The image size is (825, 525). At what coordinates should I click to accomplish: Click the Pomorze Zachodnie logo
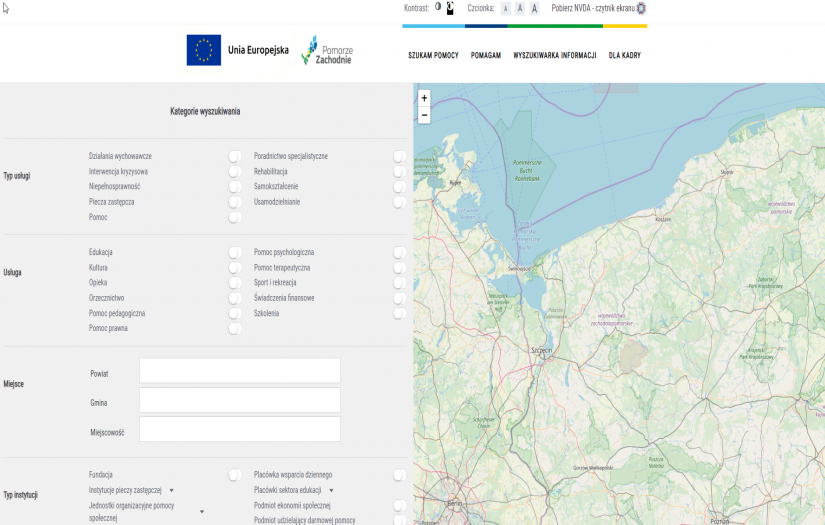point(328,51)
